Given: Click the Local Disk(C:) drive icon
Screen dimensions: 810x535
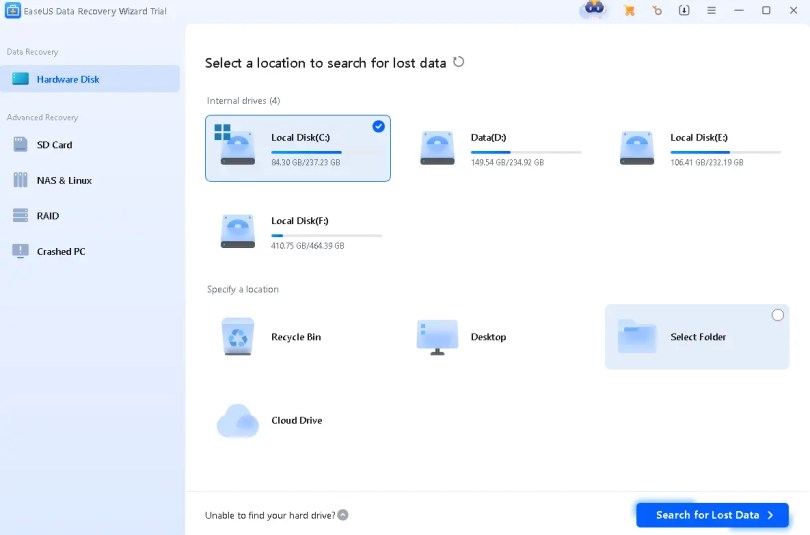Looking at the screenshot, I should [237, 146].
